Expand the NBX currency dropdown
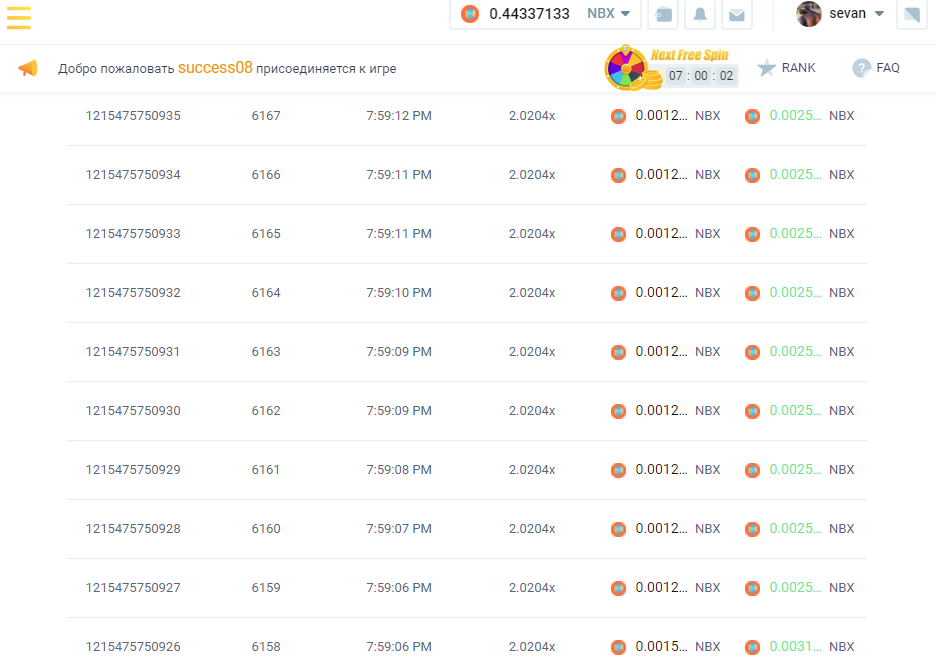The height and width of the screenshot is (669, 936). point(609,14)
